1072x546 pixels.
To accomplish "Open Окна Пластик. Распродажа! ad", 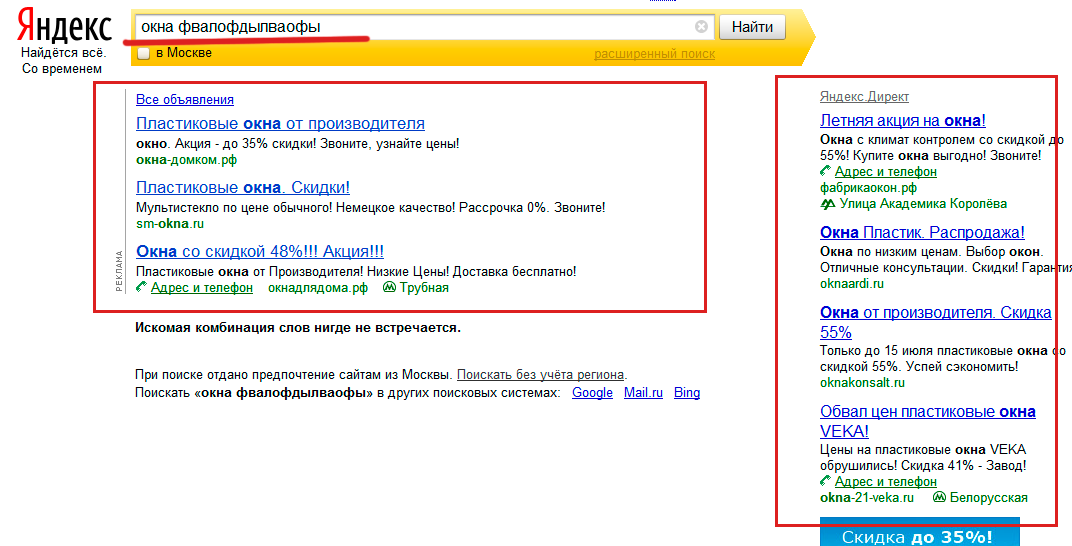I will [922, 233].
